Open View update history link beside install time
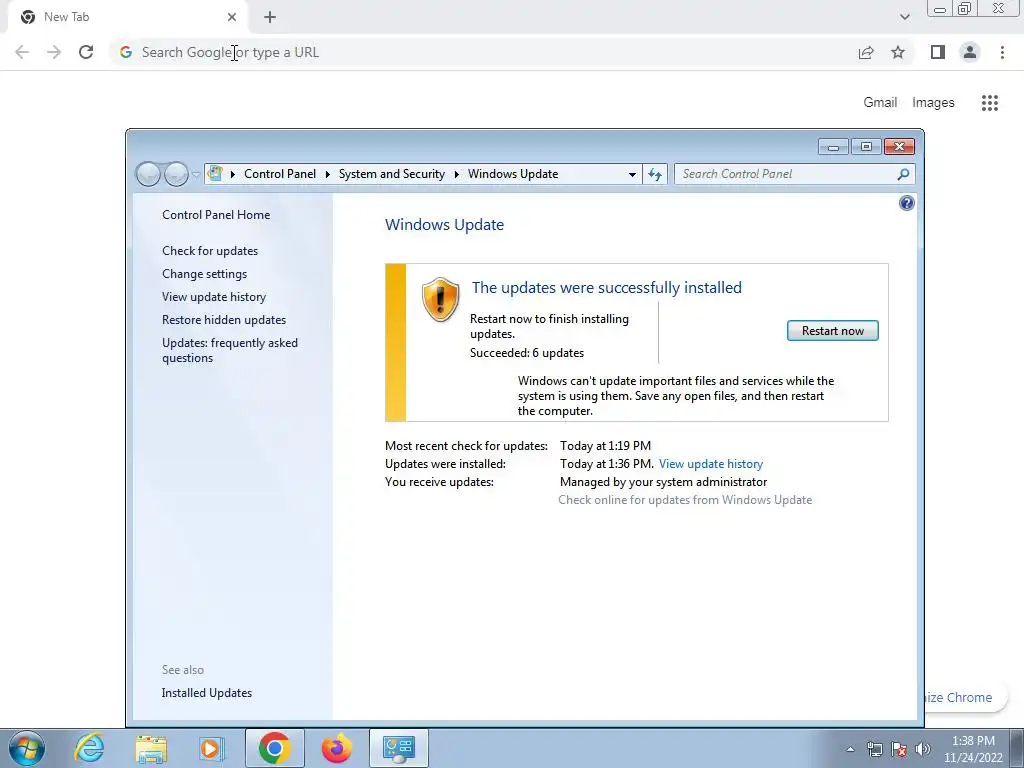Viewport: 1024px width, 768px height. tap(711, 464)
